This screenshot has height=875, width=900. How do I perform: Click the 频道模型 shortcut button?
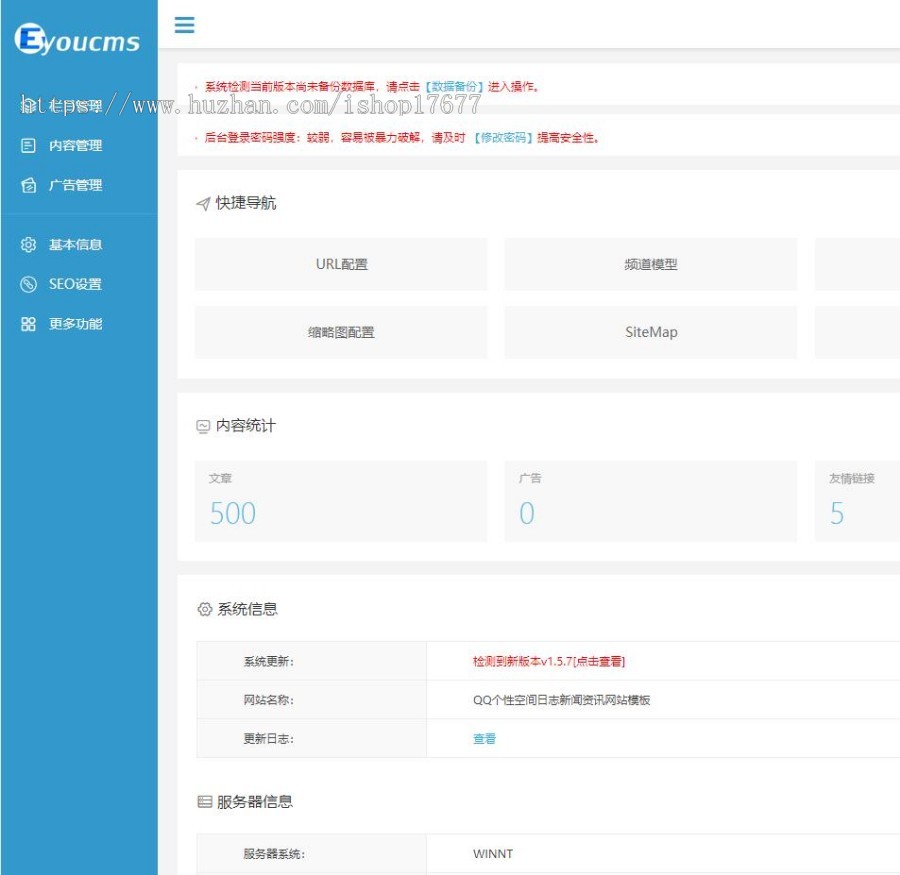pos(651,264)
